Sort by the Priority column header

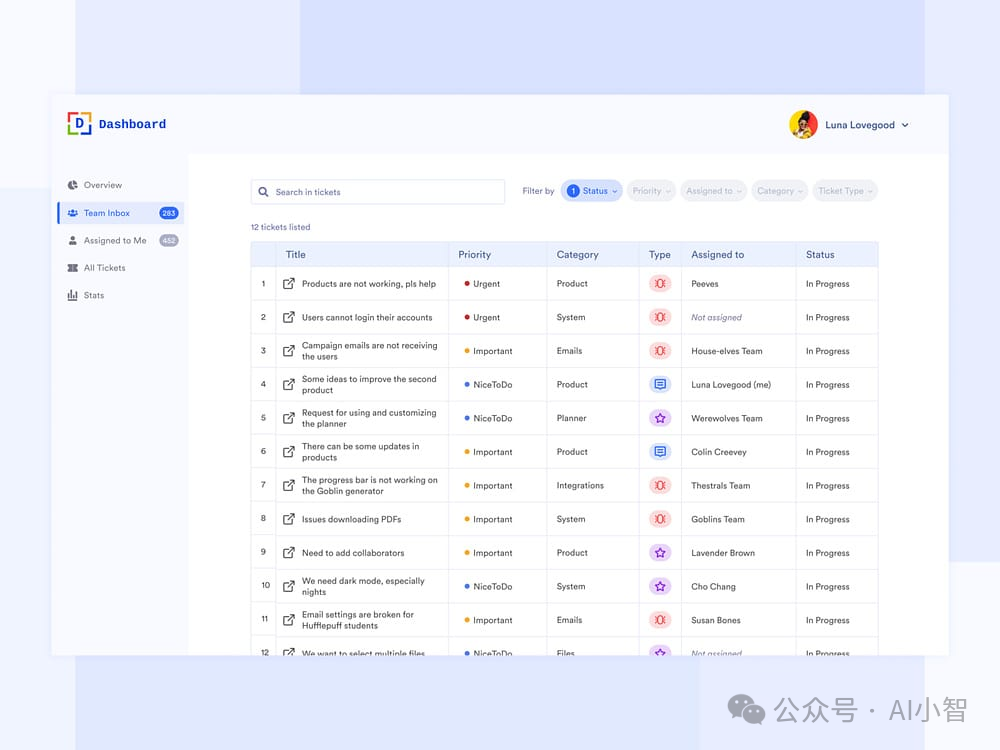point(474,254)
